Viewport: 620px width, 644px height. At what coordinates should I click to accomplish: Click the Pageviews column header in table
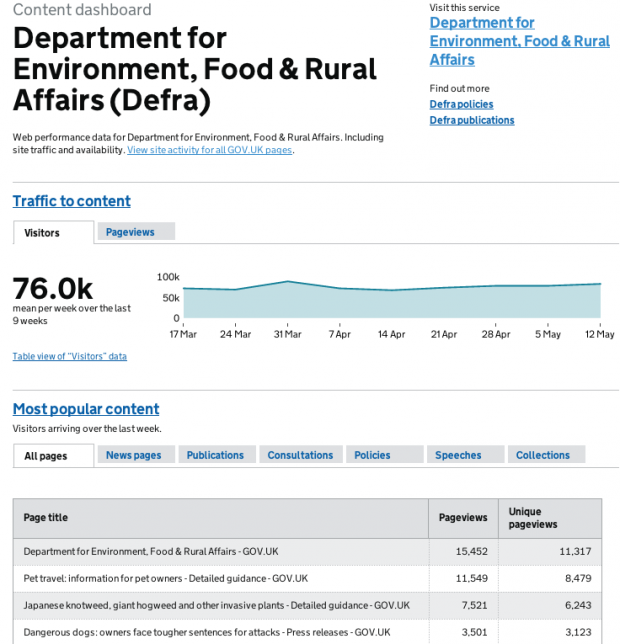coord(463,518)
